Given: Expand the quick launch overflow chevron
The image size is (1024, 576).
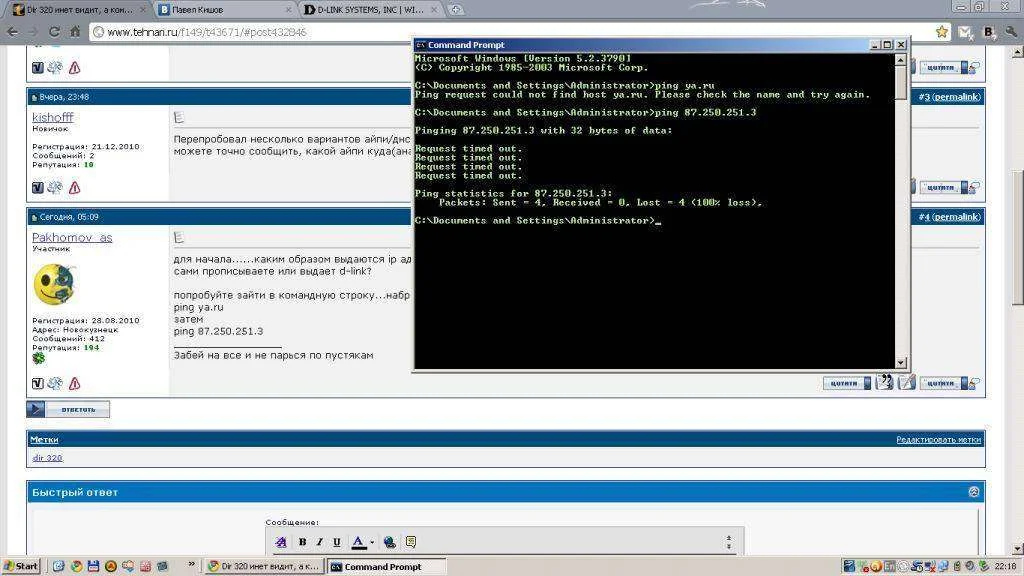Looking at the screenshot, I should point(191,564).
